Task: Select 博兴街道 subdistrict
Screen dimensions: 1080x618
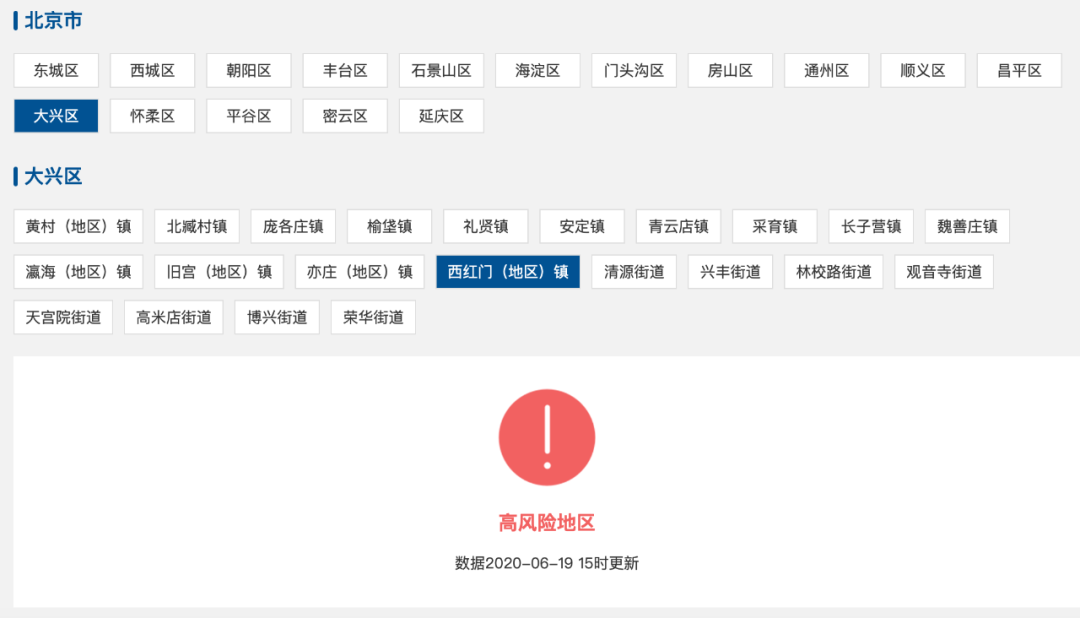Action: tap(277, 318)
